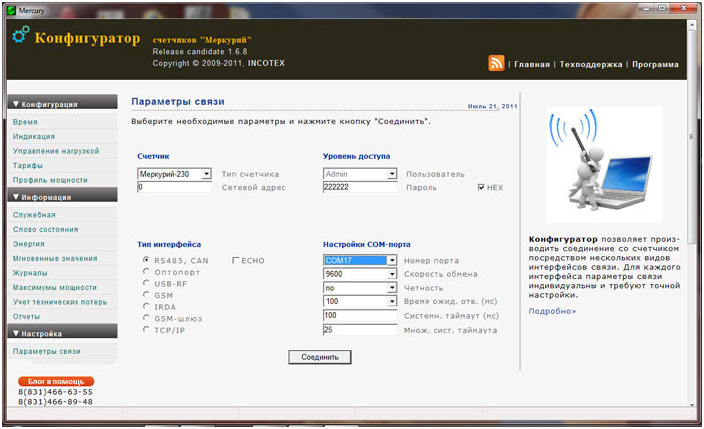Open Профиль мощности in the sidebar
Screen dimensions: 704x429
tap(50, 180)
